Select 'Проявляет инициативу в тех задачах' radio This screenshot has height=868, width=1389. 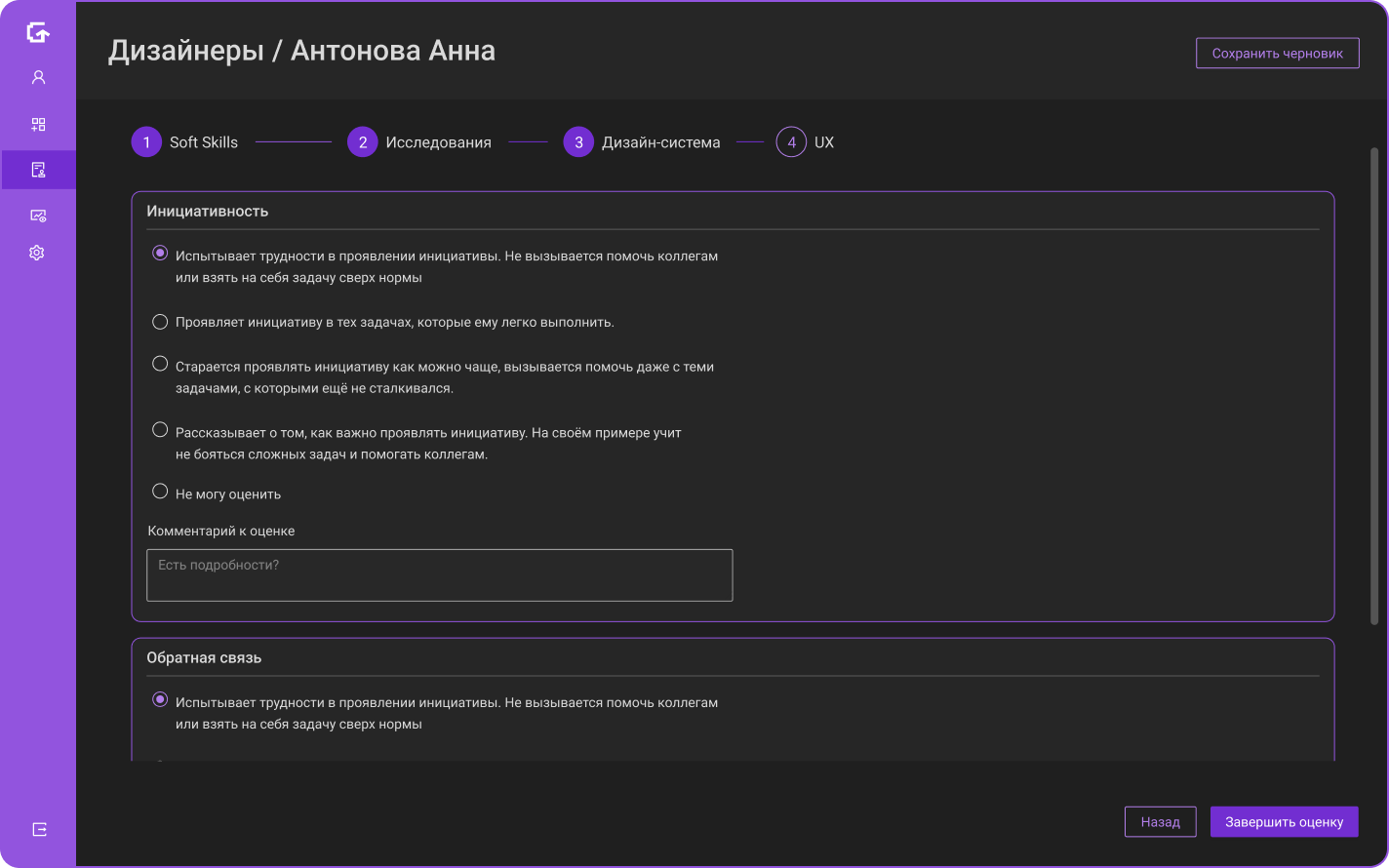pos(160,322)
